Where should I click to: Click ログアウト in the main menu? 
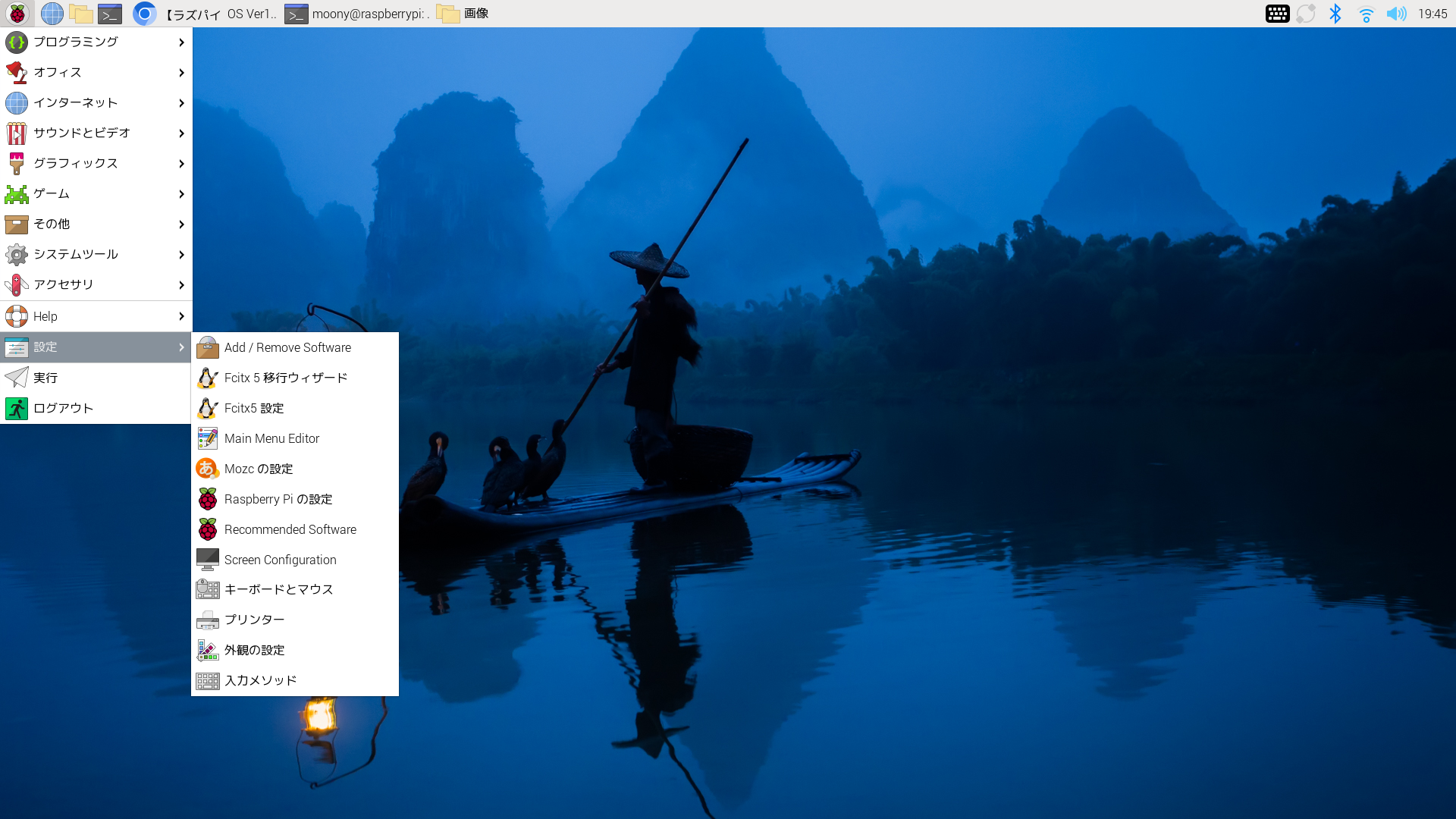pos(63,408)
